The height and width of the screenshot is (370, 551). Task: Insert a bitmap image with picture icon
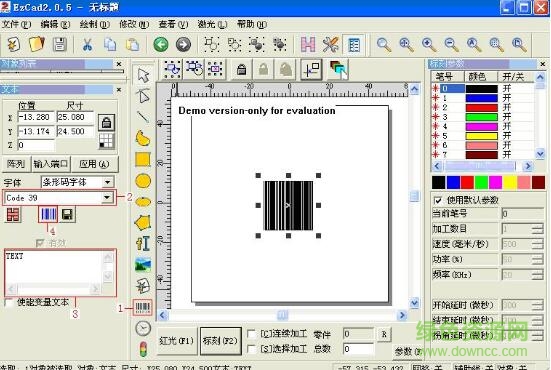coord(143,265)
